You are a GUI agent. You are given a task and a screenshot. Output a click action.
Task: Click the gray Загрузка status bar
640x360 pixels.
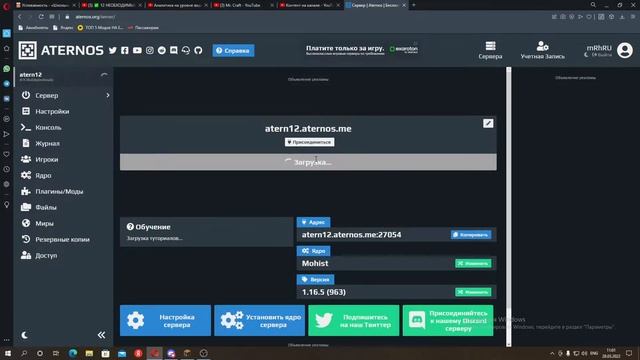click(x=308, y=162)
